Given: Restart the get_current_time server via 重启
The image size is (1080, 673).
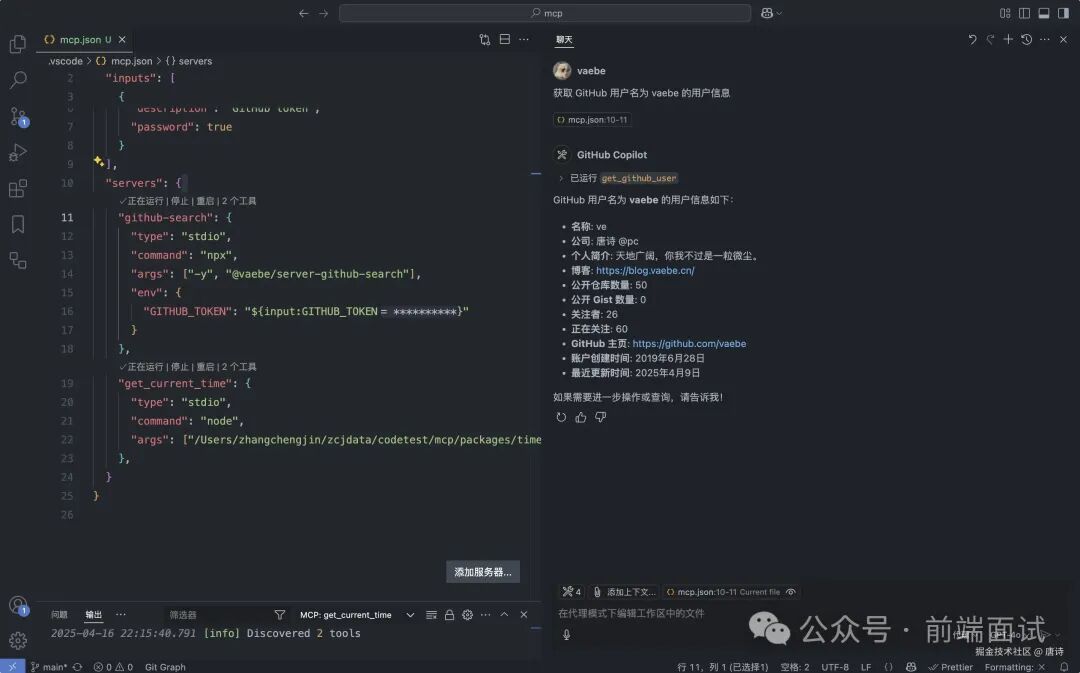Looking at the screenshot, I should pos(205,366).
